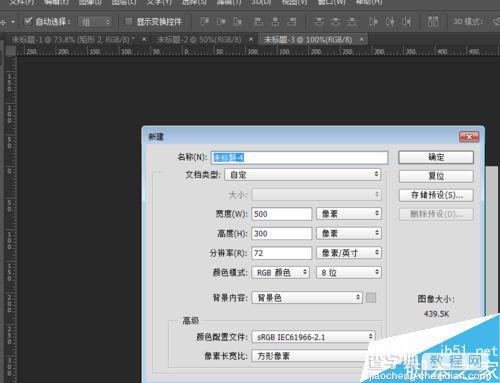Click the 复位 button

[436, 176]
